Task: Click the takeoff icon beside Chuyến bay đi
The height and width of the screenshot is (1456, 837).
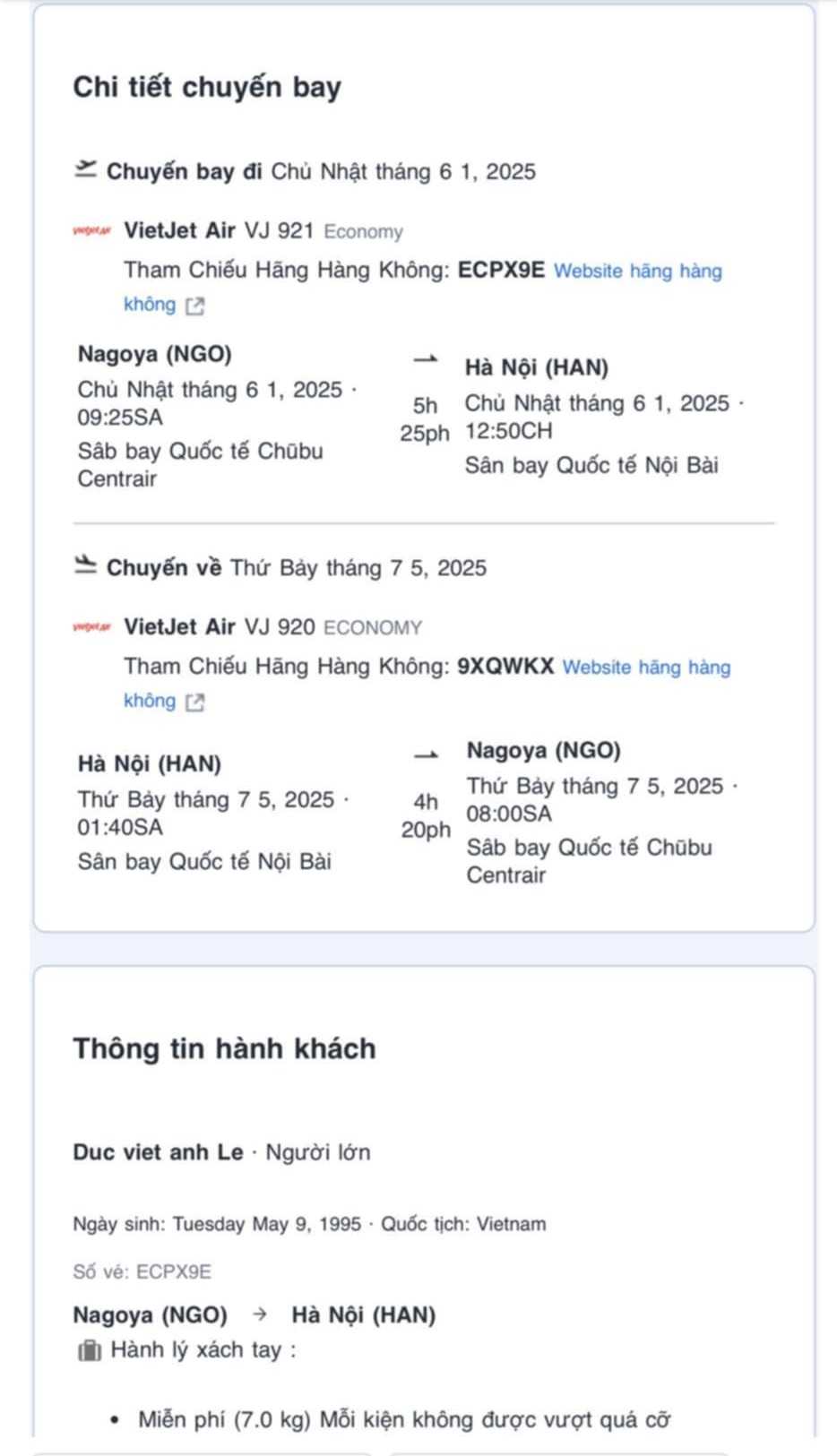Action: [85, 169]
